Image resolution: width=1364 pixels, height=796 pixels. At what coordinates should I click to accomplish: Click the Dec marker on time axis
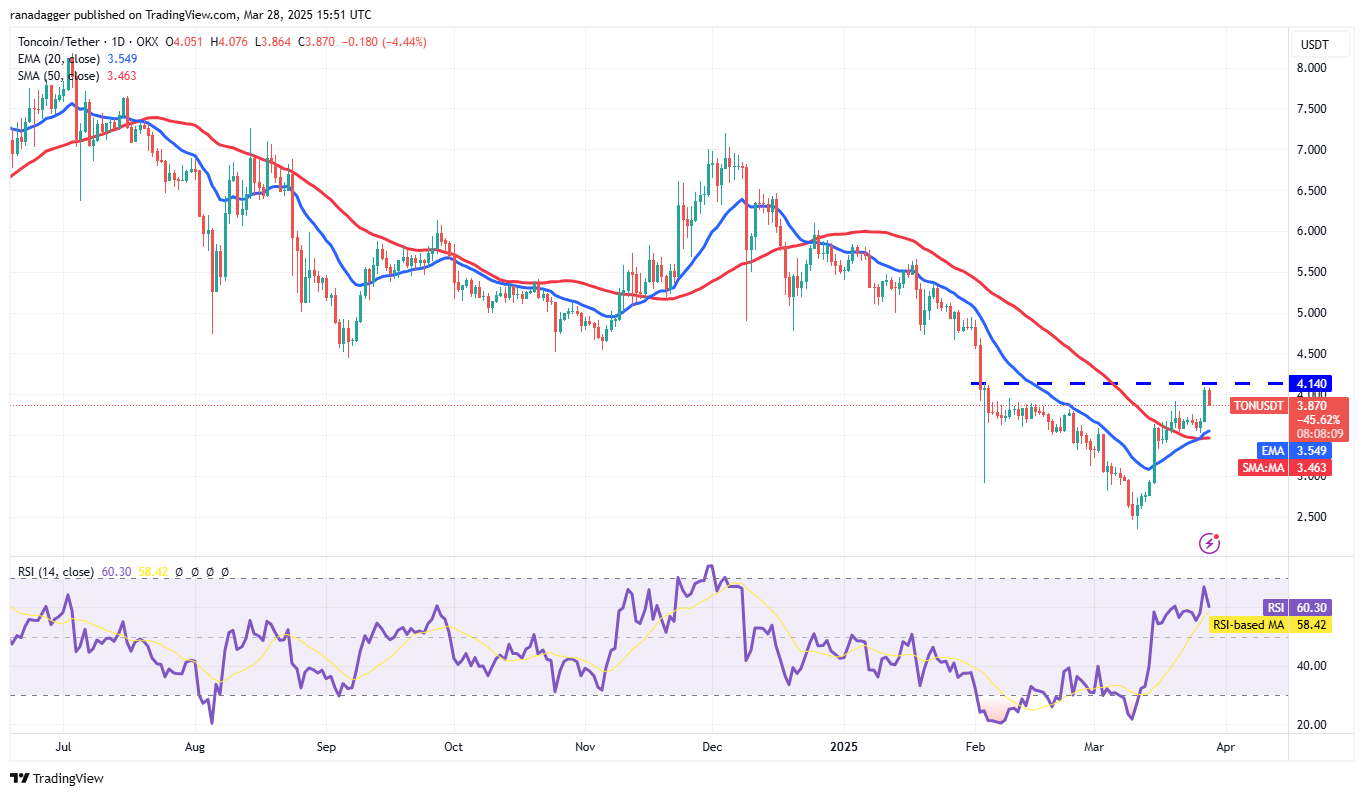(713, 746)
